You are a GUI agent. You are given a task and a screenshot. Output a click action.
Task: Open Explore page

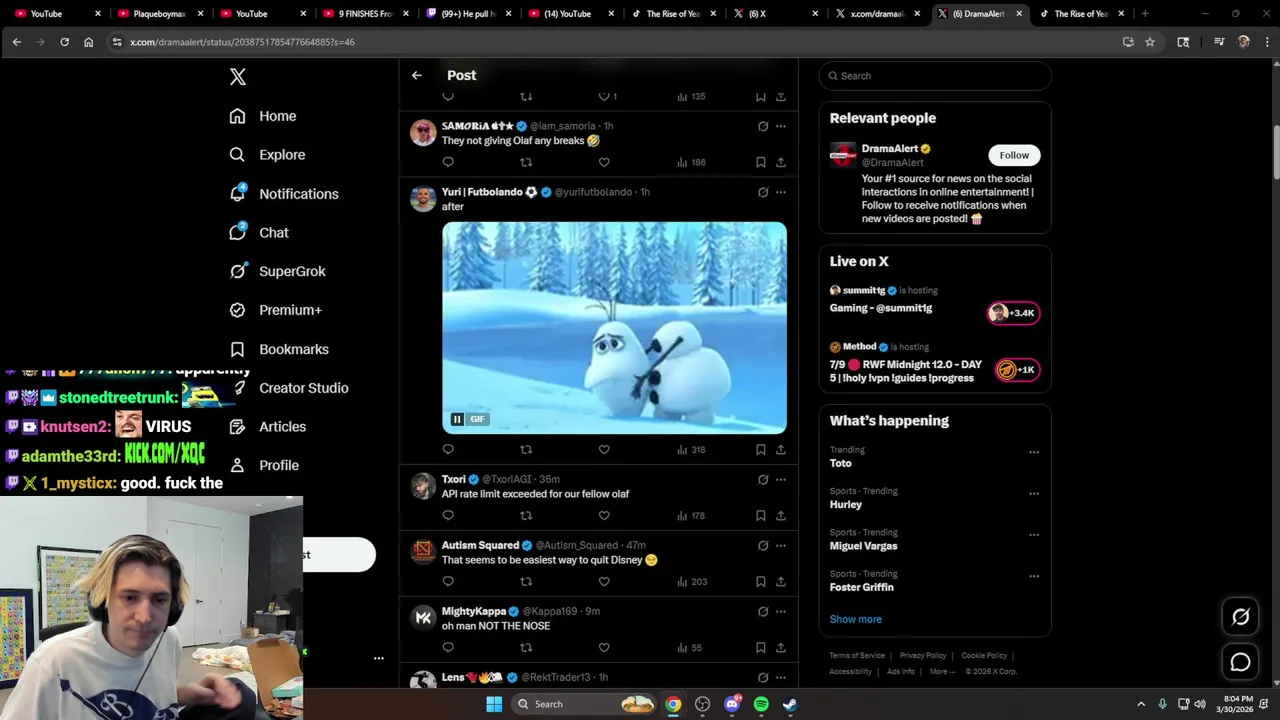pyautogui.click(x=267, y=155)
